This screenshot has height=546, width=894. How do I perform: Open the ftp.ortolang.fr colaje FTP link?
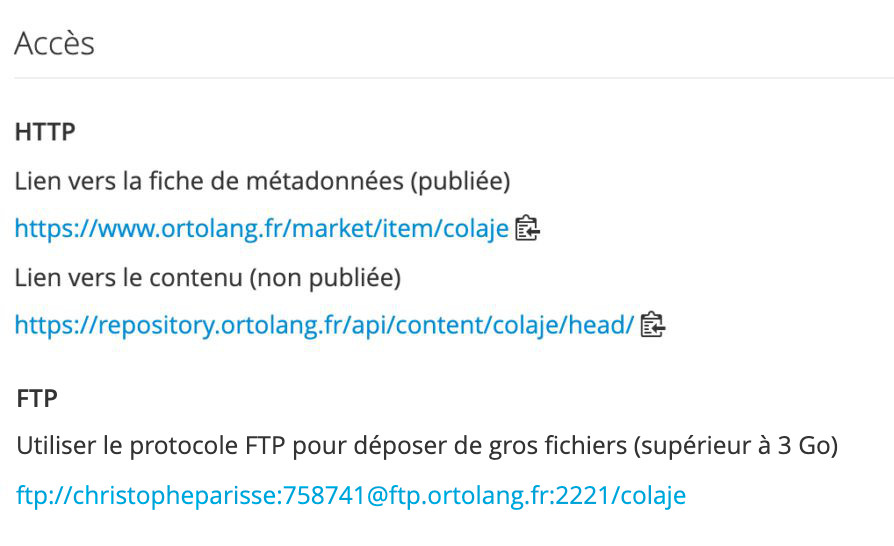(351, 495)
